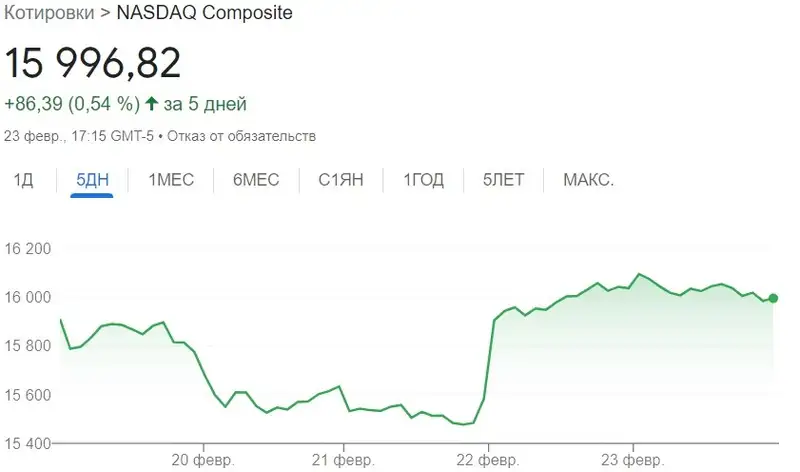800x472 pixels.
Task: Switch to the 5ЛЕТ range tab
Action: [x=503, y=181]
